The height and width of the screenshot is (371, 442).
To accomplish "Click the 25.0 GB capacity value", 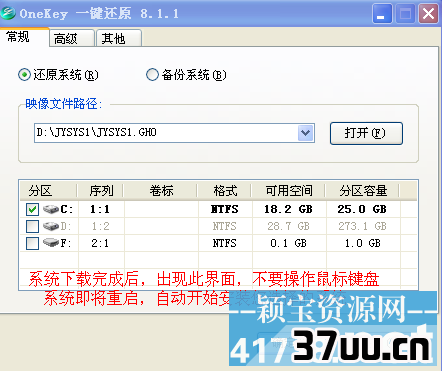I will tap(362, 209).
